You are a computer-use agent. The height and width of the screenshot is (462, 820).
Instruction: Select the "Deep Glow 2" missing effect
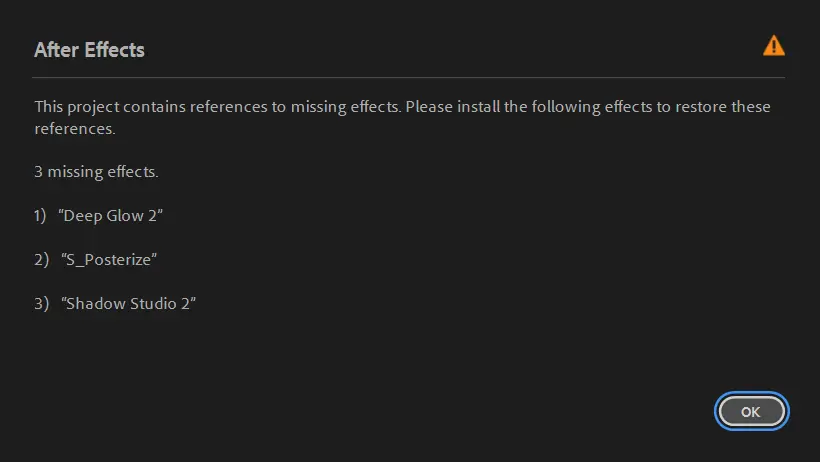coord(110,216)
